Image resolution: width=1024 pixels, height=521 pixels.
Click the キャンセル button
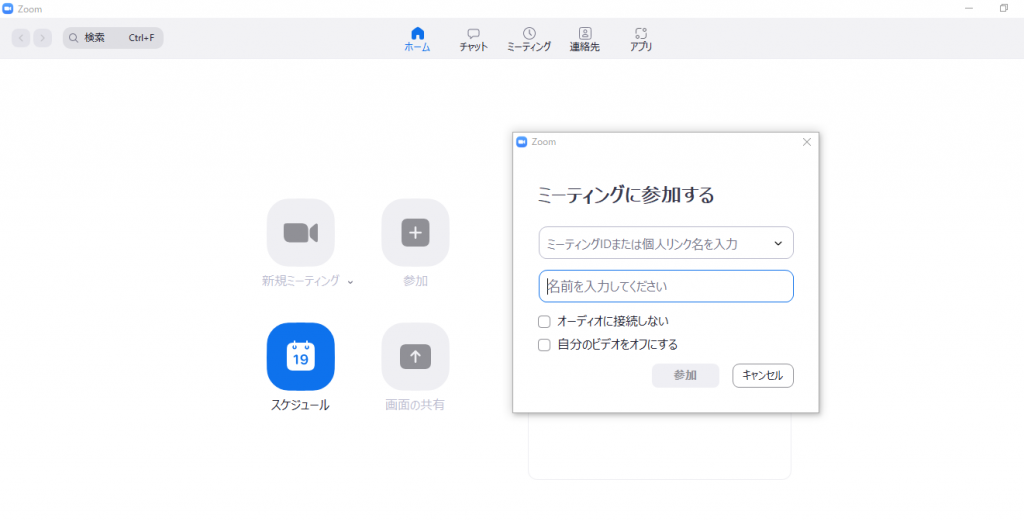tap(763, 375)
